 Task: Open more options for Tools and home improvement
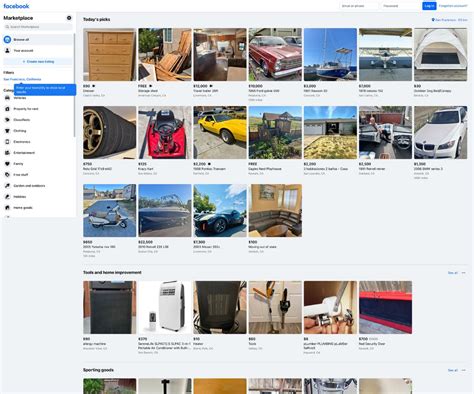(463, 273)
